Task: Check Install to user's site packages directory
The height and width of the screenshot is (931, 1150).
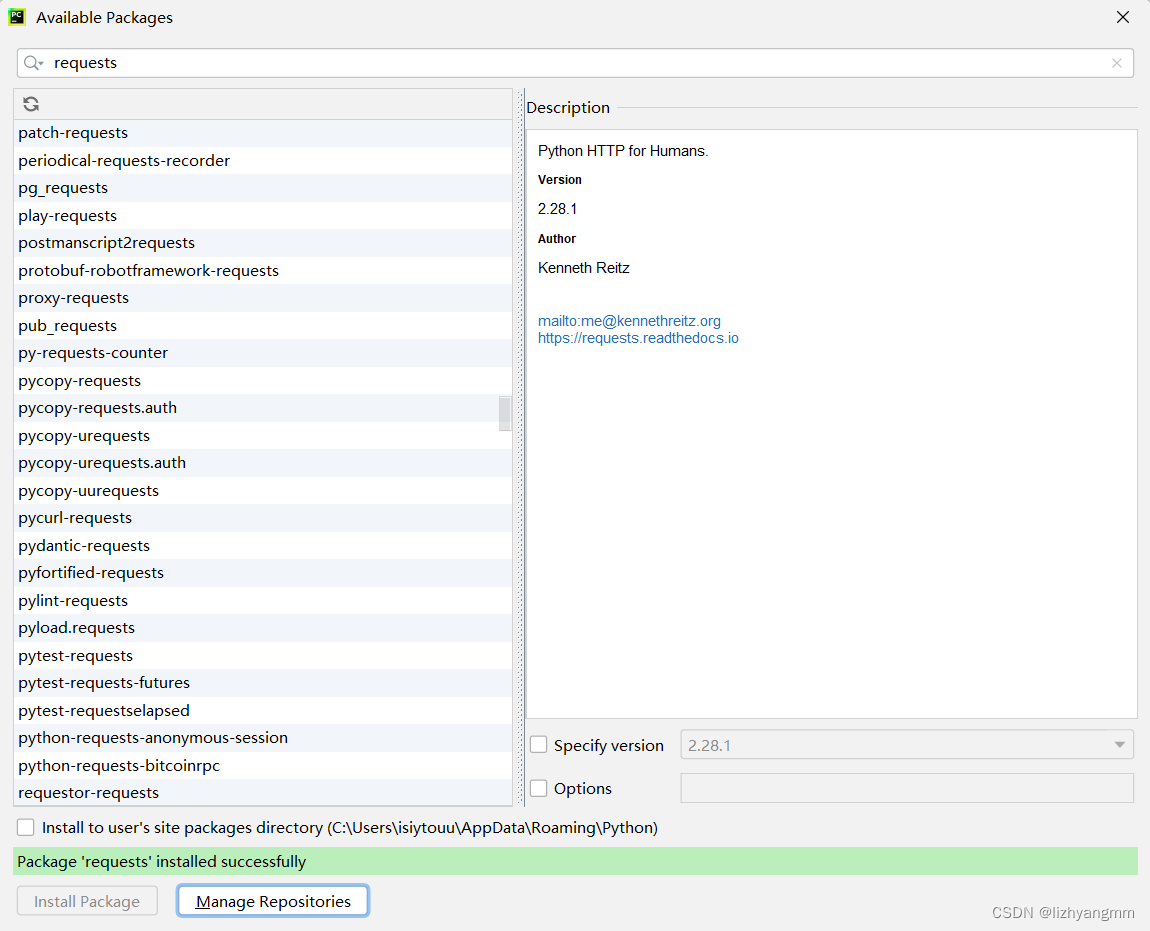Action: coord(26,828)
